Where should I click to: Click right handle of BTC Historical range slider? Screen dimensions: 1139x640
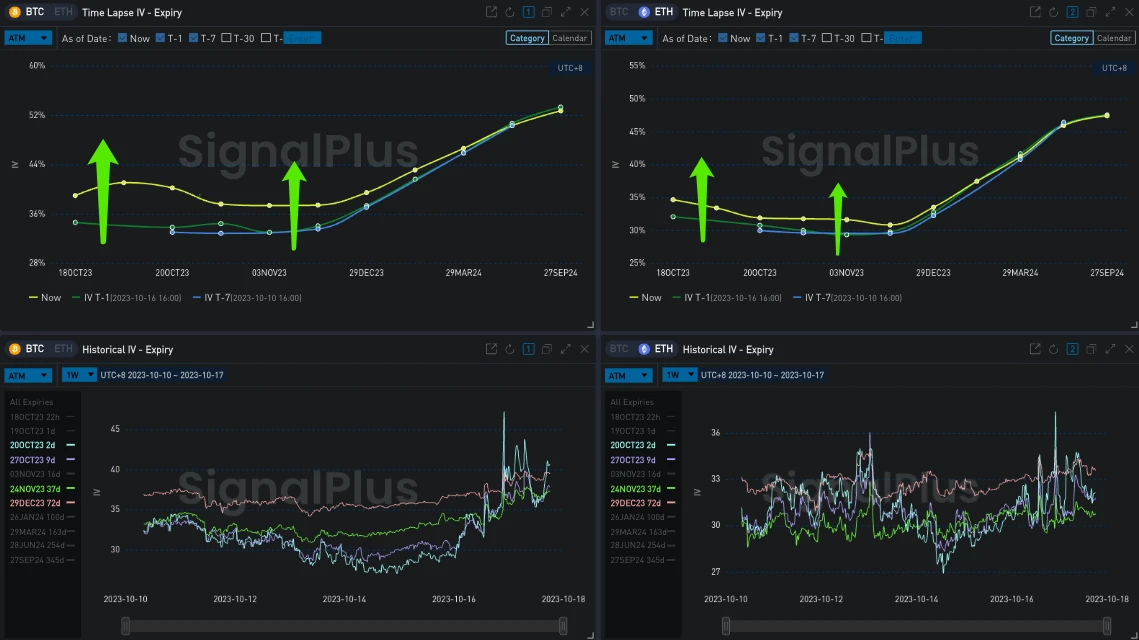(x=563, y=626)
